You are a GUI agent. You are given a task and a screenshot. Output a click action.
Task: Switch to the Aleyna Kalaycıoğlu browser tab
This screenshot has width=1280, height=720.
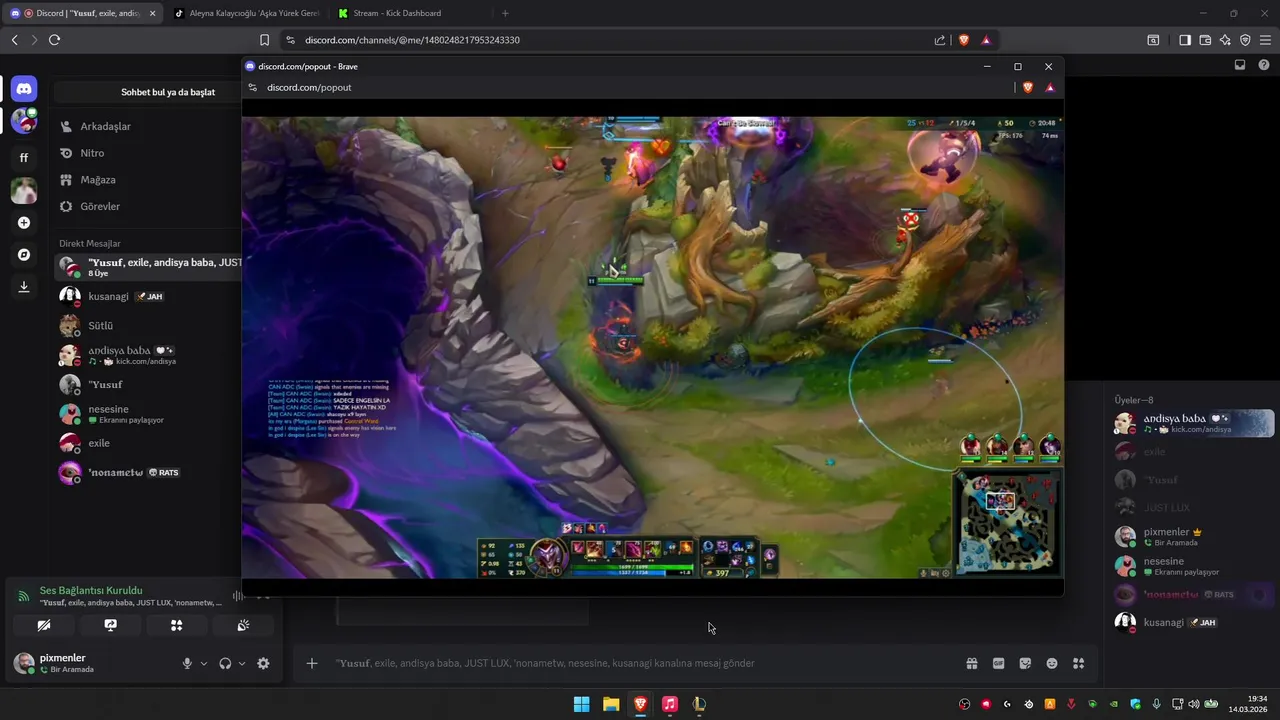[x=245, y=13]
